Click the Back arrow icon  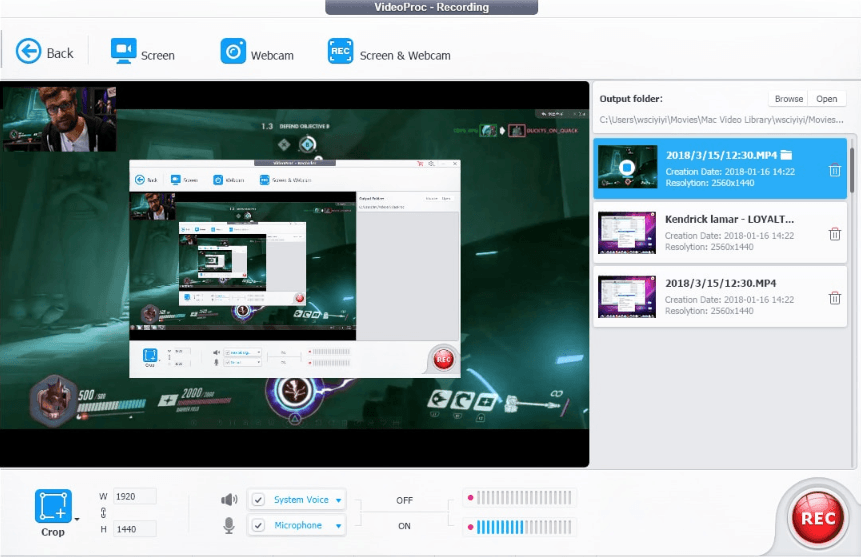tap(28, 52)
